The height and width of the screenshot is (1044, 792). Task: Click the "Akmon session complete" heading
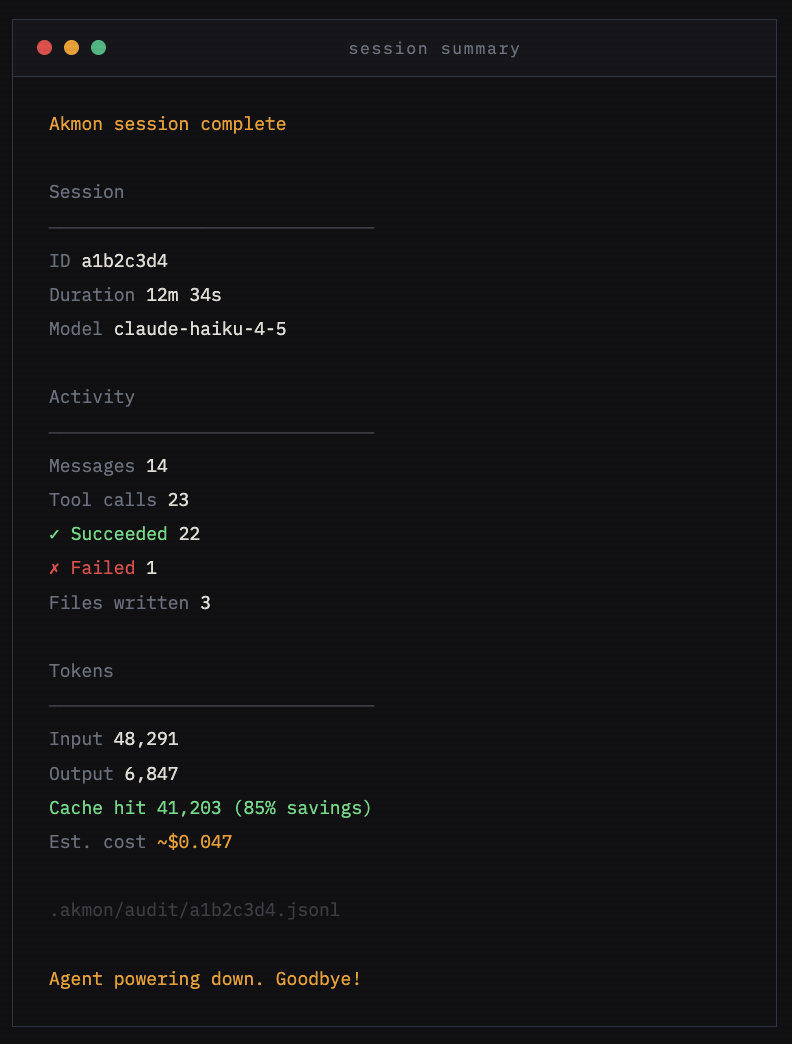(x=167, y=124)
